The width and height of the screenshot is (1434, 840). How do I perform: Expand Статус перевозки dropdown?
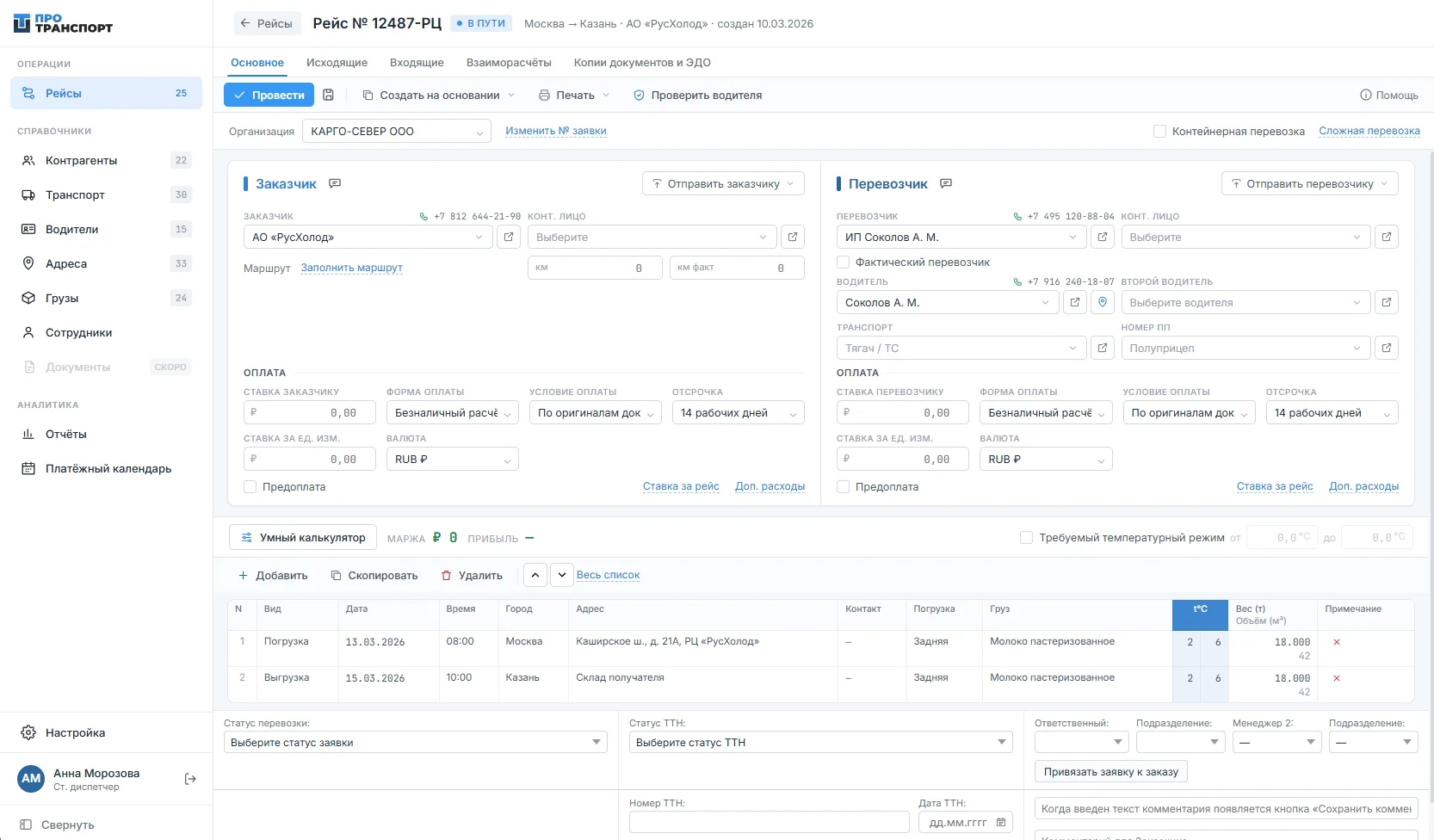[x=416, y=742]
